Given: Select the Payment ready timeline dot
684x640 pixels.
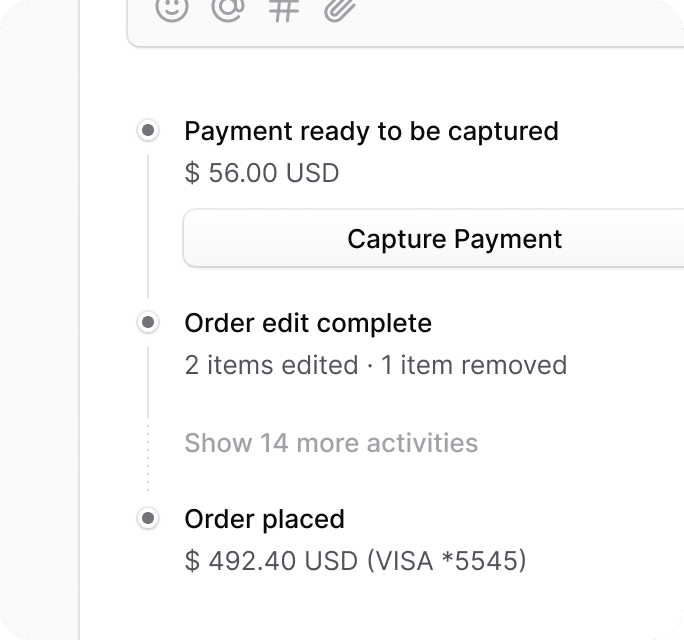Looking at the screenshot, I should coord(148,130).
